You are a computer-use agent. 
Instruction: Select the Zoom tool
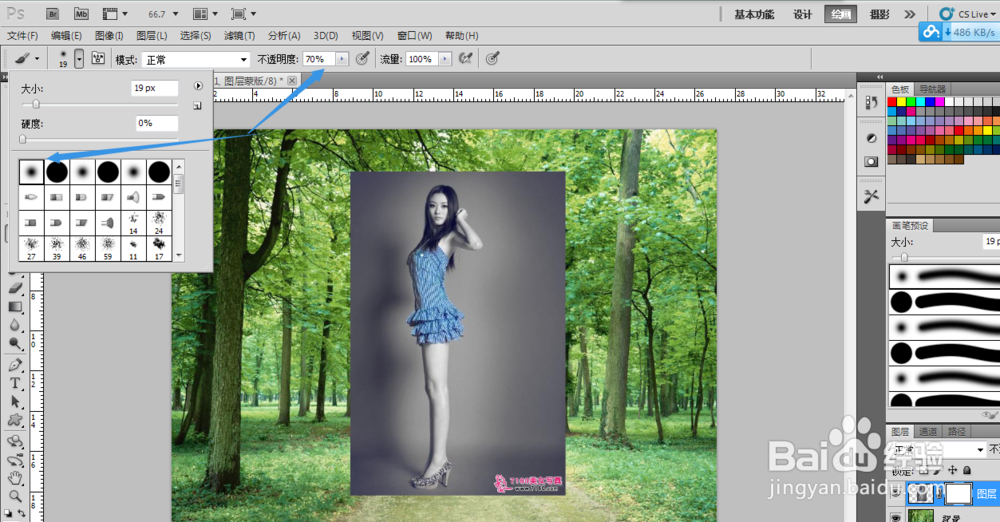click(15, 496)
